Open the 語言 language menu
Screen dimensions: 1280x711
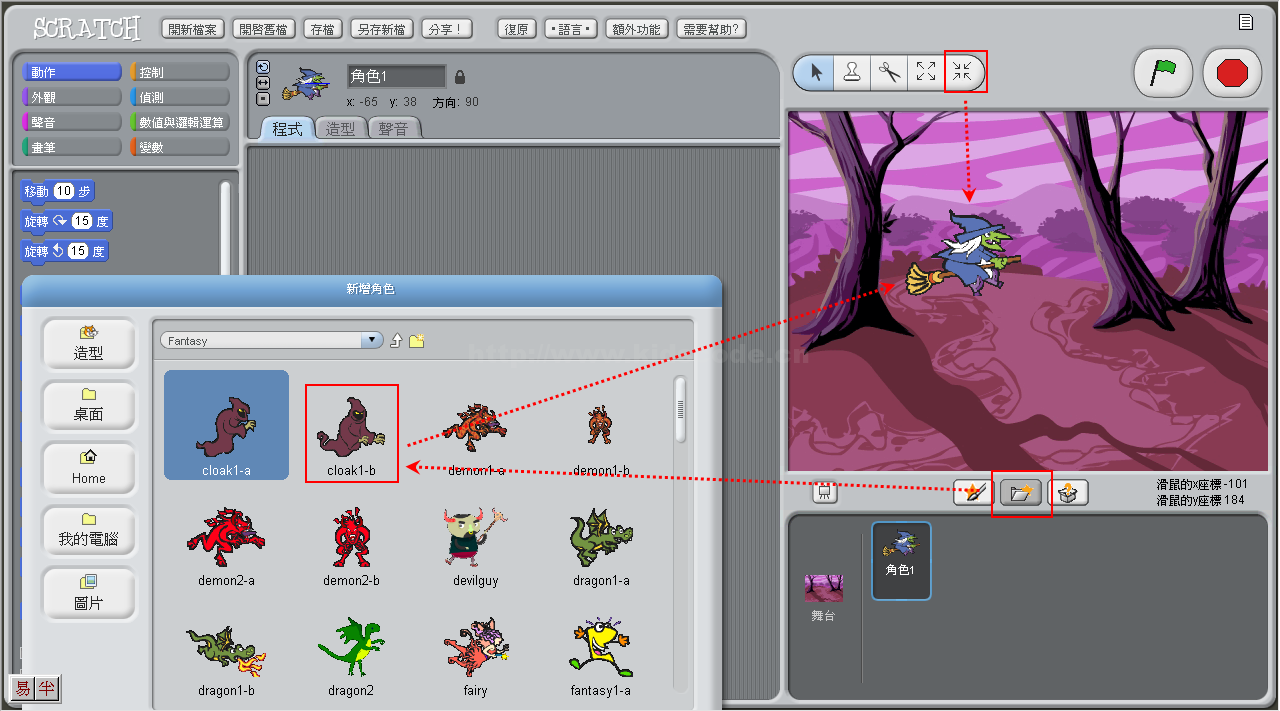[x=571, y=29]
